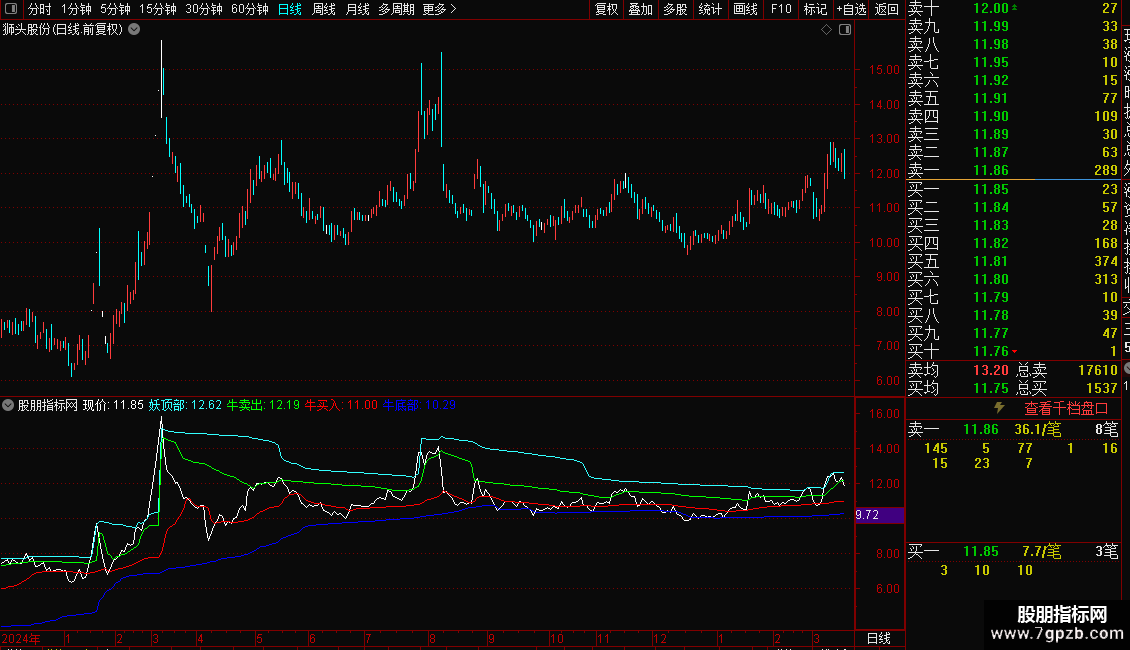Click the 日线 label at bottom right
The image size is (1130, 650).
tap(878, 638)
